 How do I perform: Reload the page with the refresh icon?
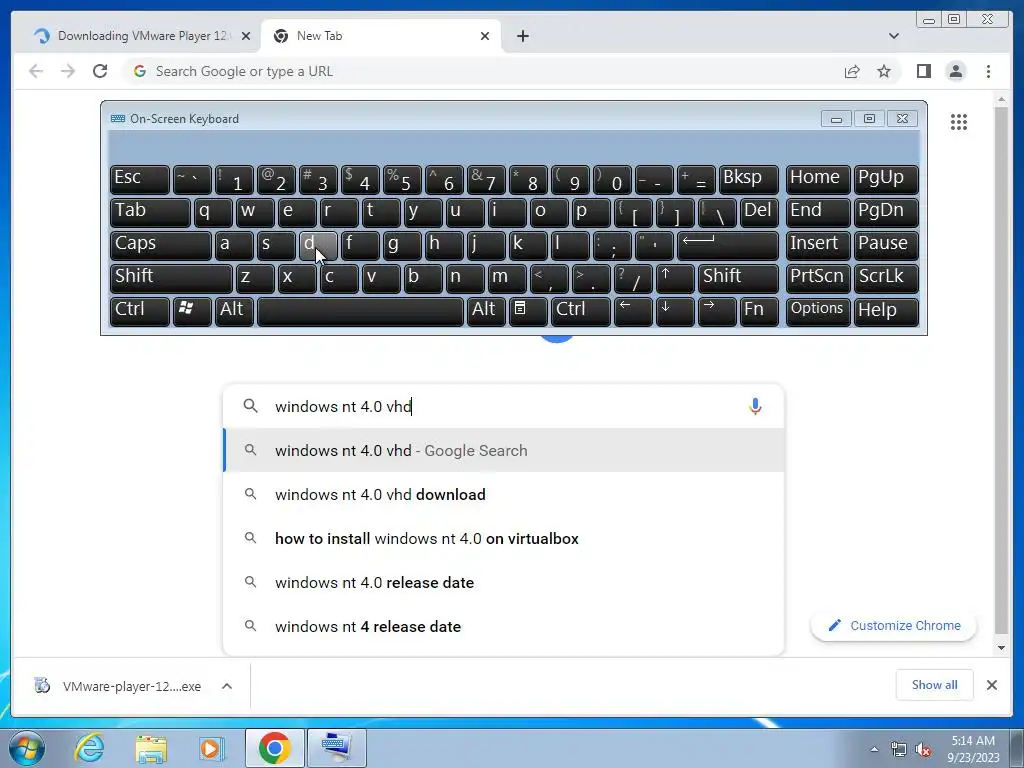(x=100, y=71)
